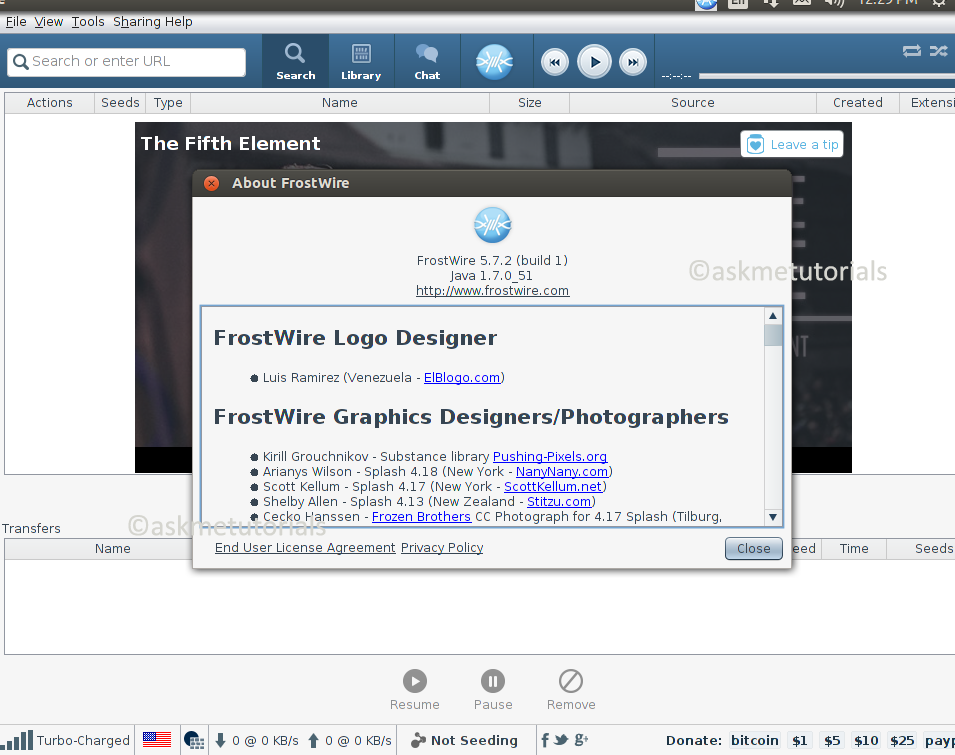Sort results by Seeds column header
This screenshot has height=755, width=955.
click(120, 103)
